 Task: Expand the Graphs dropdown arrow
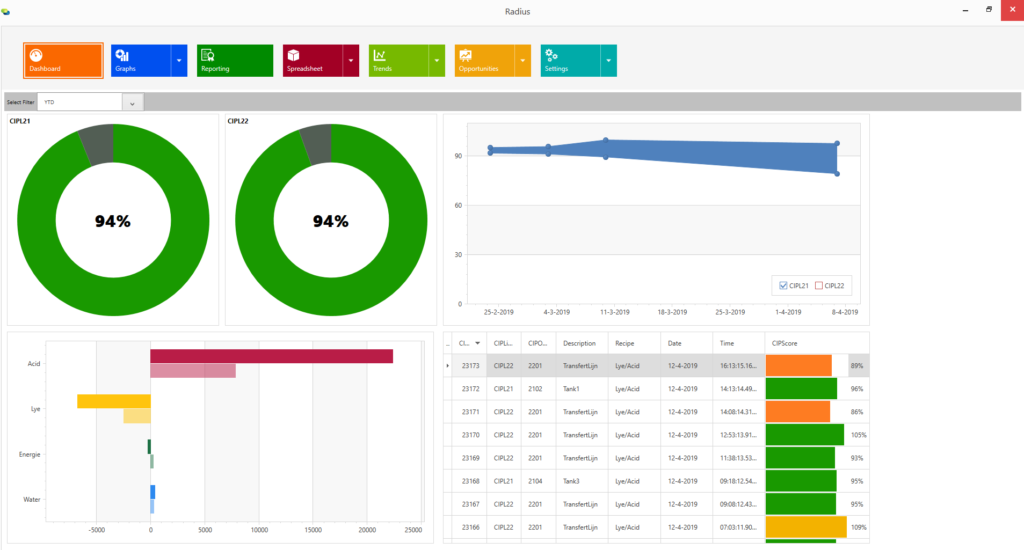point(179,61)
